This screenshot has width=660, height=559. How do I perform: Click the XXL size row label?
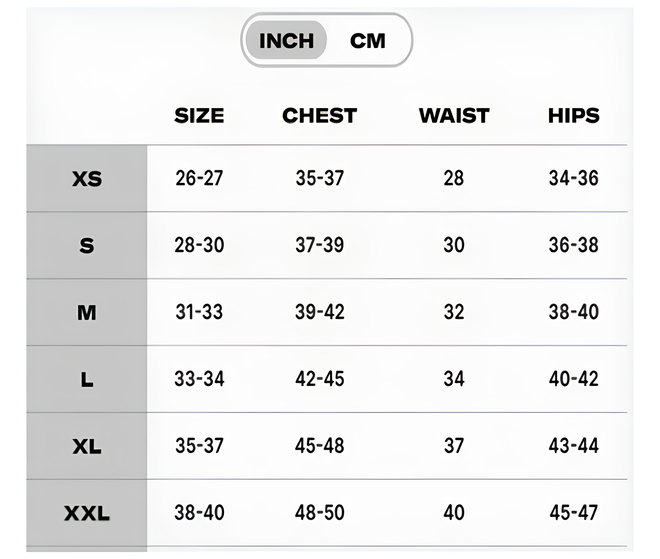(87, 513)
